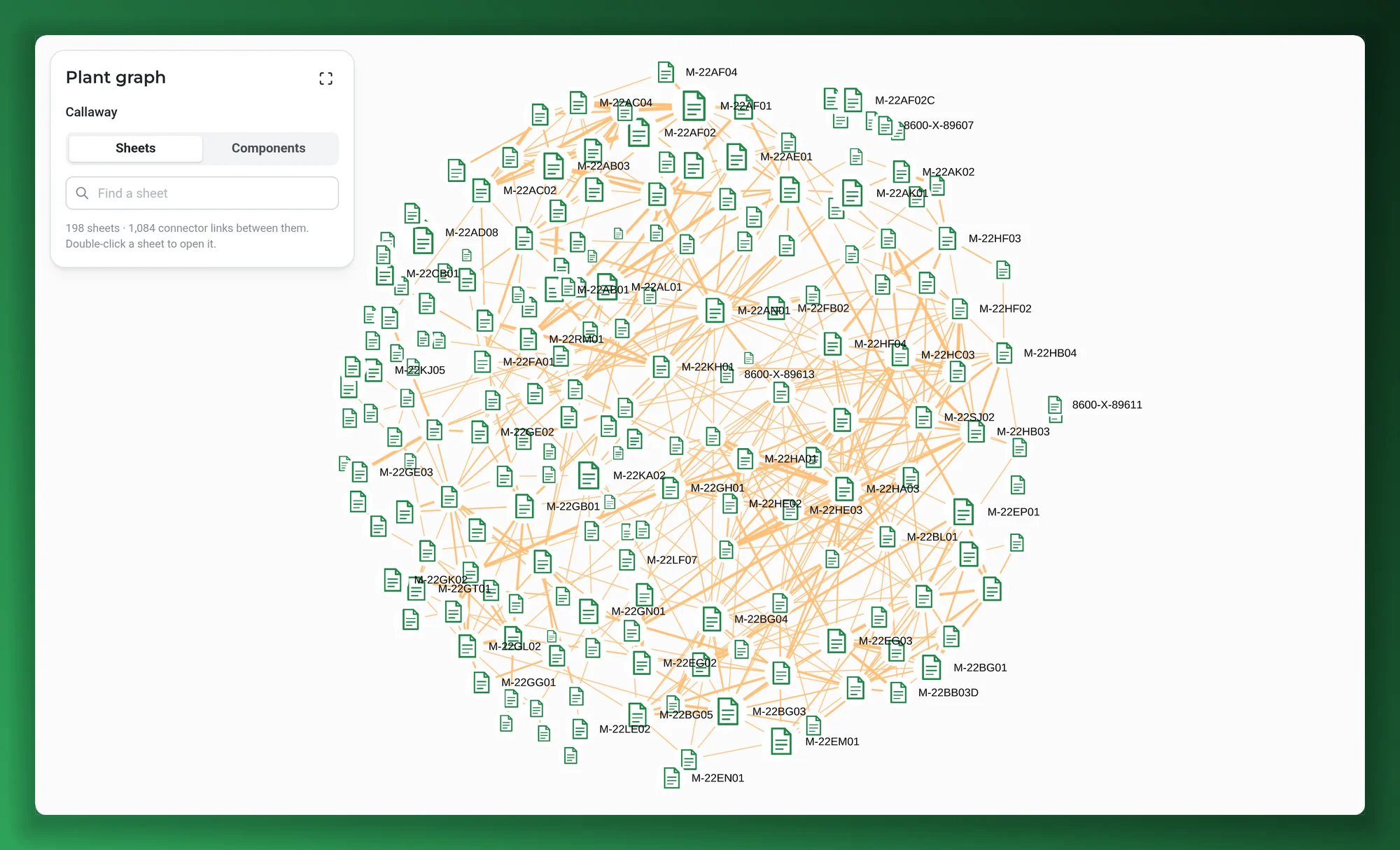The width and height of the screenshot is (1400, 850).
Task: Select the M-22AF04 sheet node icon
Action: 666,72
